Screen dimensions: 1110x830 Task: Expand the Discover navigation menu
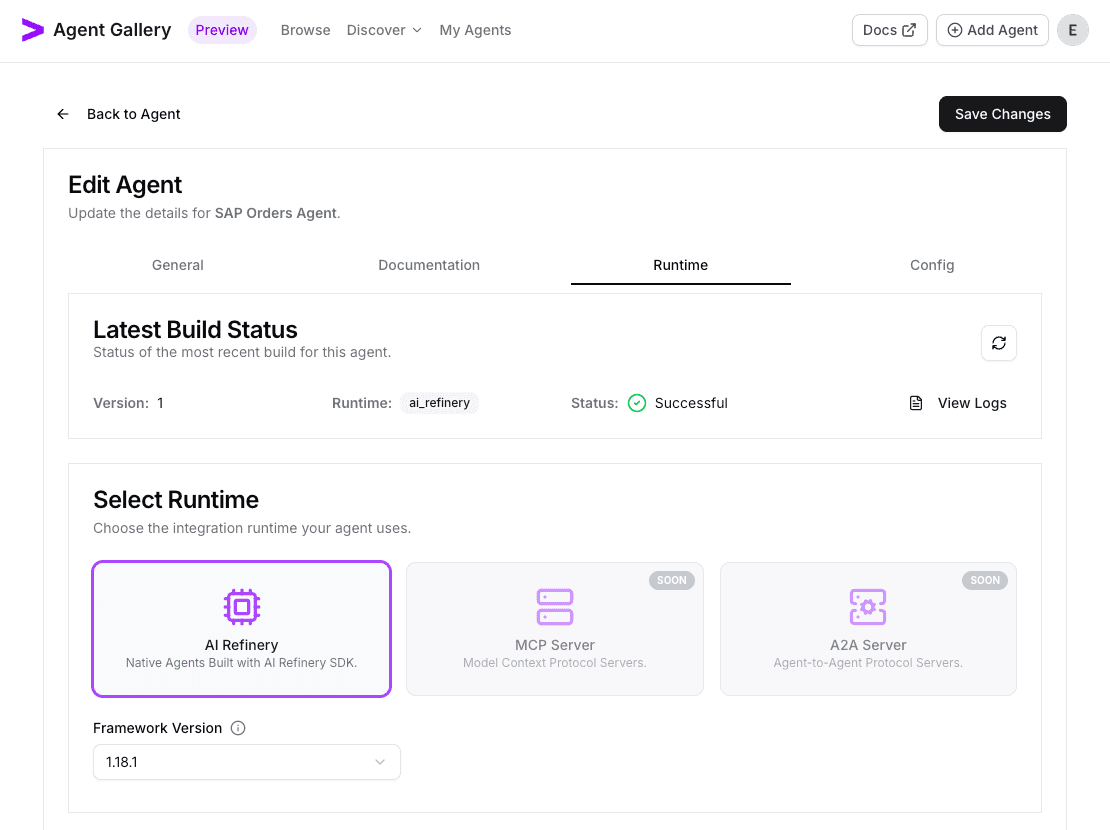click(384, 30)
